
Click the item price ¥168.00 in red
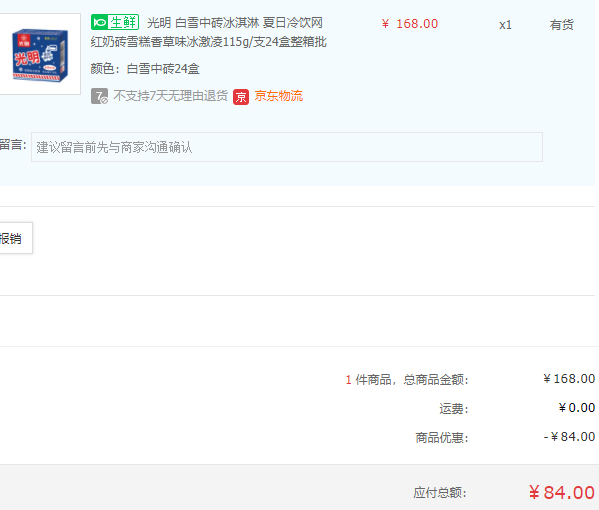click(410, 24)
